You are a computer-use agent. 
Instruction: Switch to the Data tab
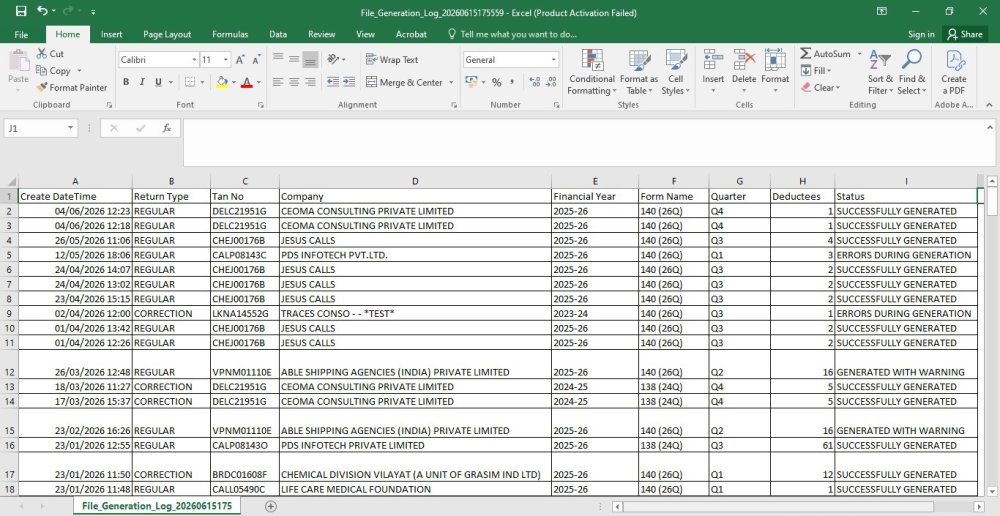pyautogui.click(x=278, y=34)
